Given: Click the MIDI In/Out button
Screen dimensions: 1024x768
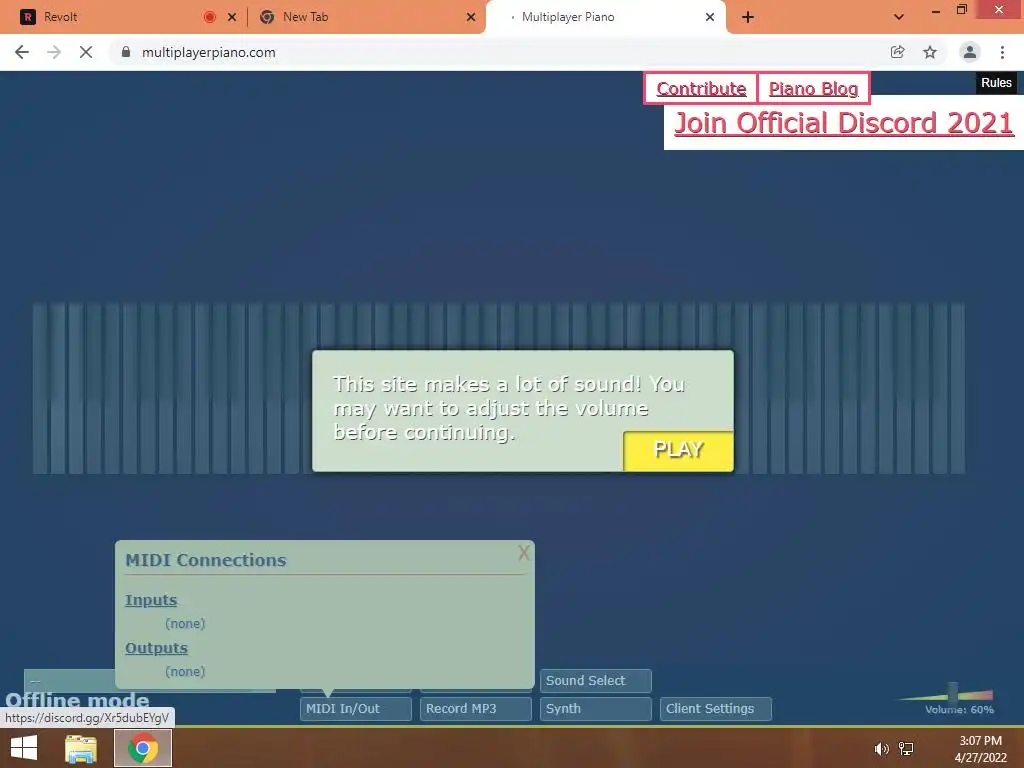Looking at the screenshot, I should pos(355,709).
